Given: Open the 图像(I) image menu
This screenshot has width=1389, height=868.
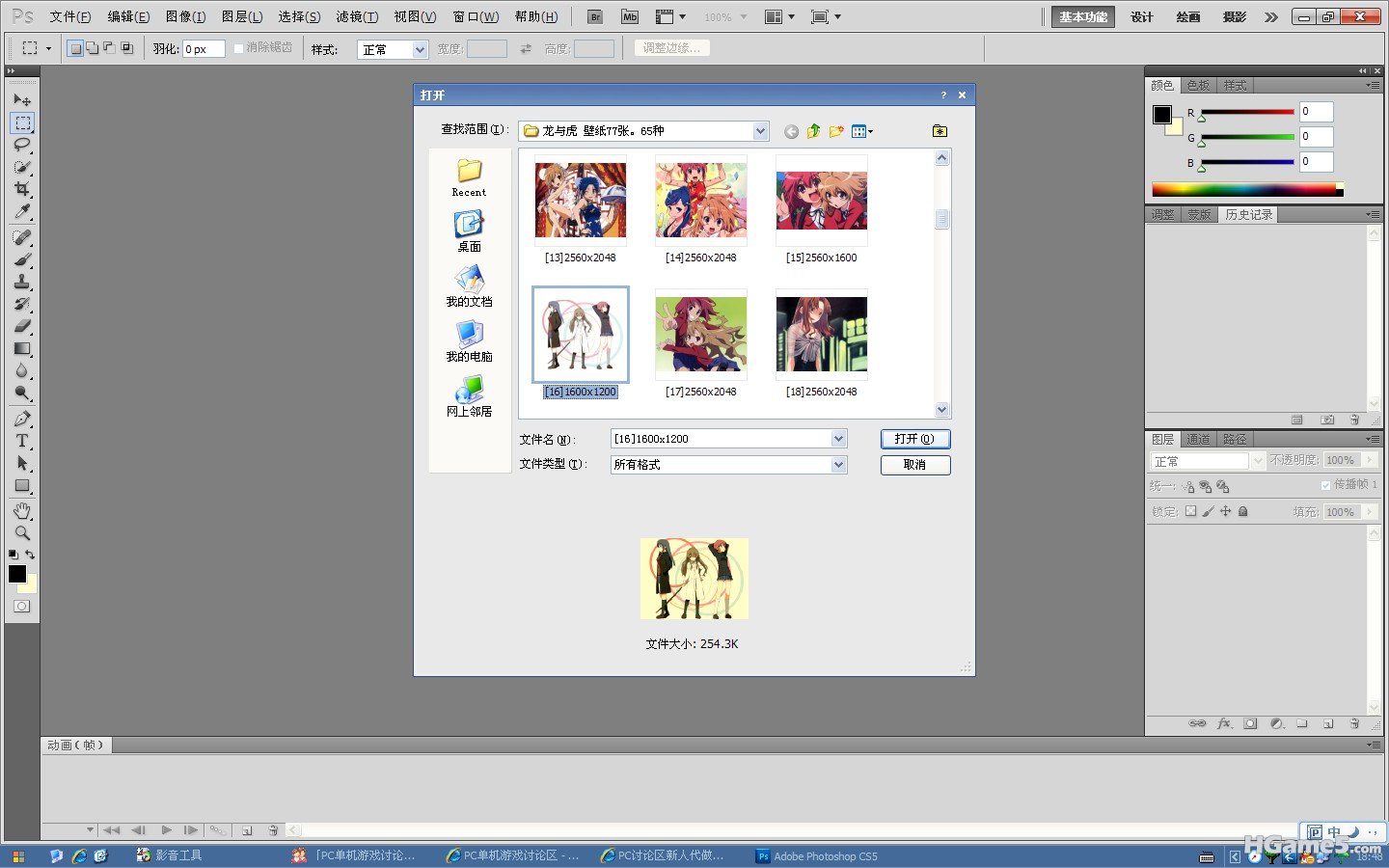Looking at the screenshot, I should 185,16.
